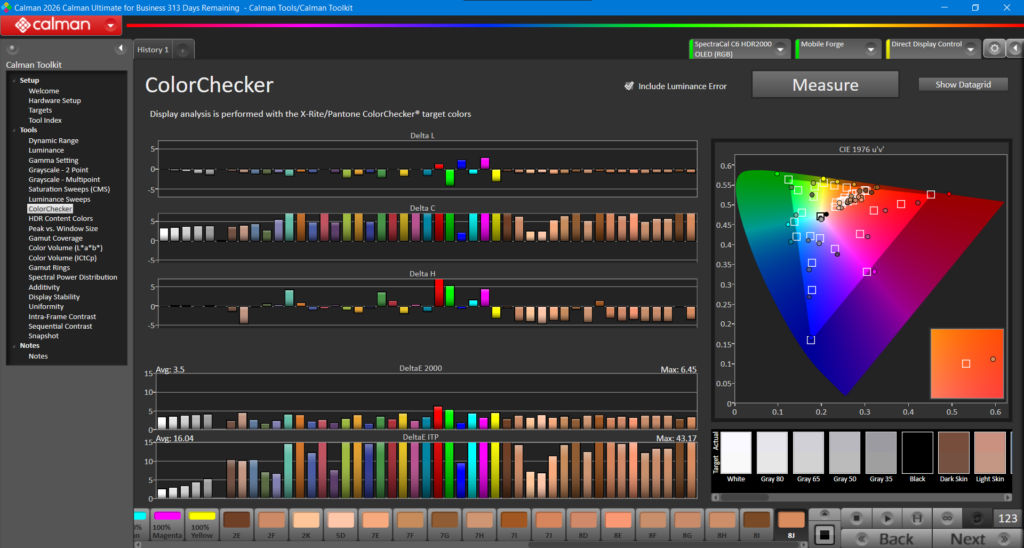Select the 100% Yellow patch
This screenshot has width=1024, height=548.
(202, 525)
